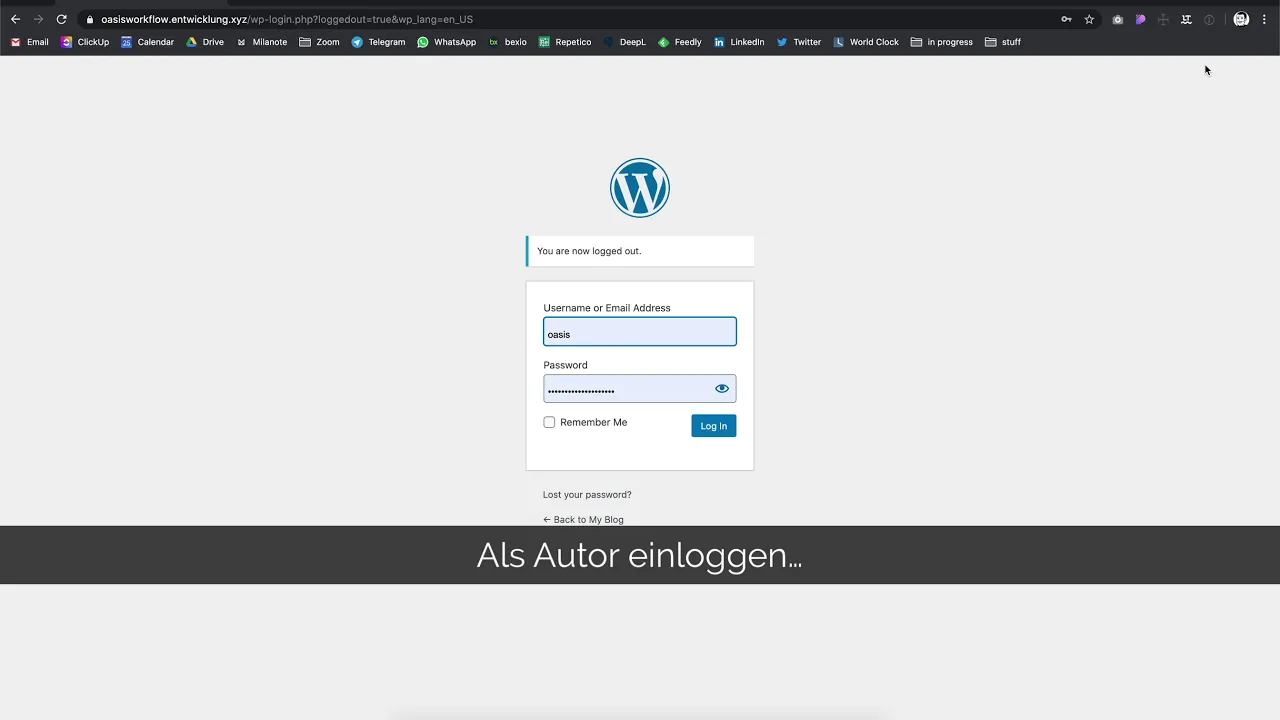Screen dimensions: 1280x720
Task: Bookmark this page with the star
Action: click(1089, 19)
